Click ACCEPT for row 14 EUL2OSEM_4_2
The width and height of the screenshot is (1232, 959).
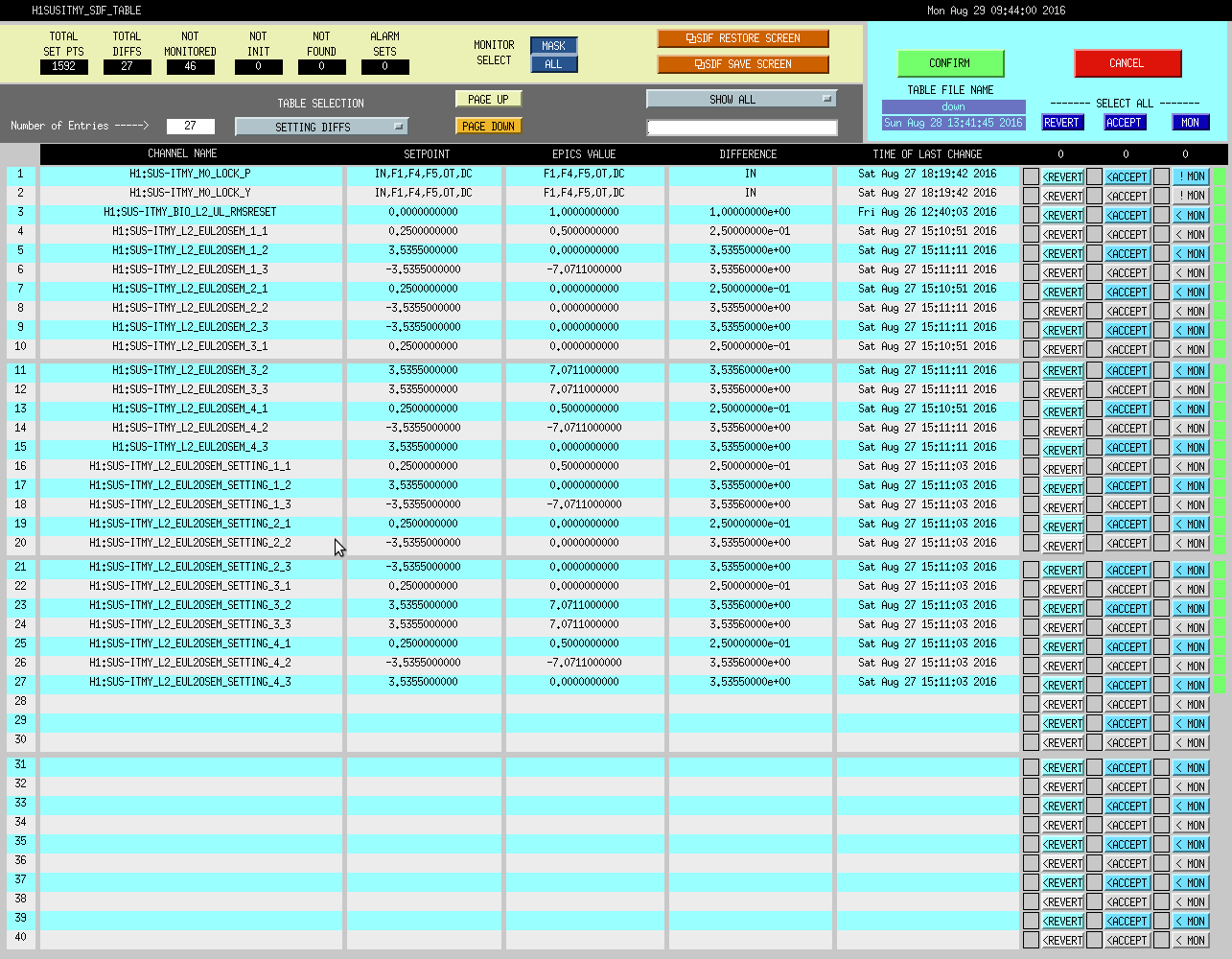[x=1127, y=428]
